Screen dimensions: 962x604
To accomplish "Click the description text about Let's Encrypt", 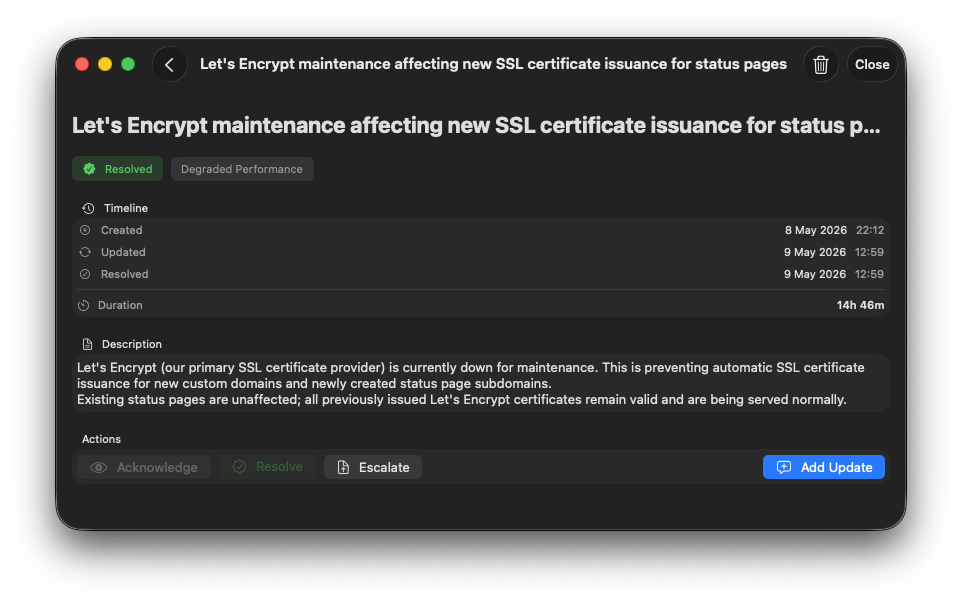I will point(471,384).
